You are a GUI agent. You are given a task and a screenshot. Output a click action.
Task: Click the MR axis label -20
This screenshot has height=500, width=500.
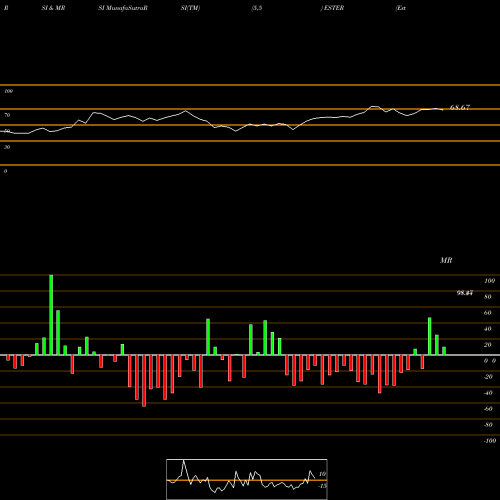[x=488, y=377]
